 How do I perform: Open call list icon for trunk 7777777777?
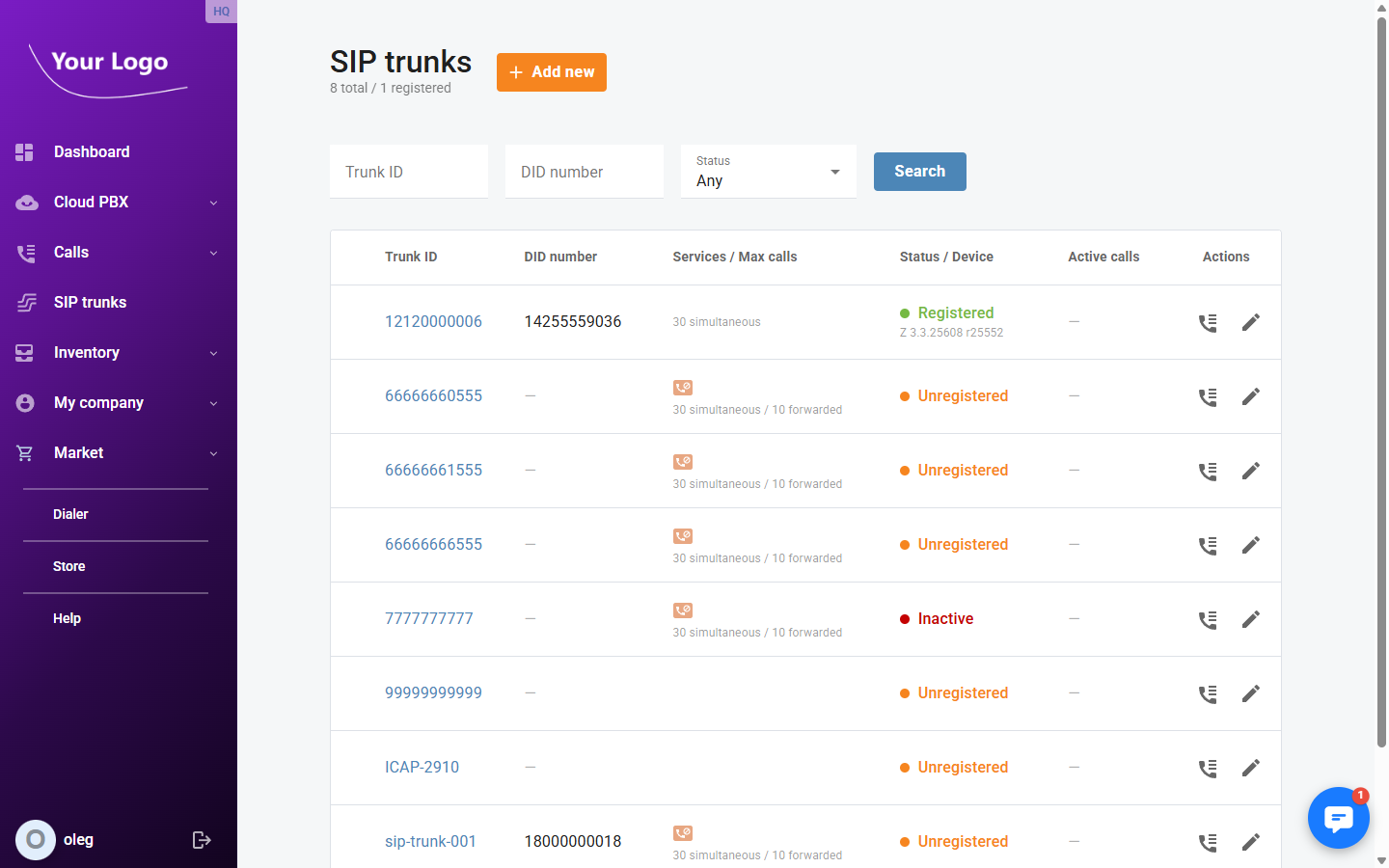point(1207,619)
